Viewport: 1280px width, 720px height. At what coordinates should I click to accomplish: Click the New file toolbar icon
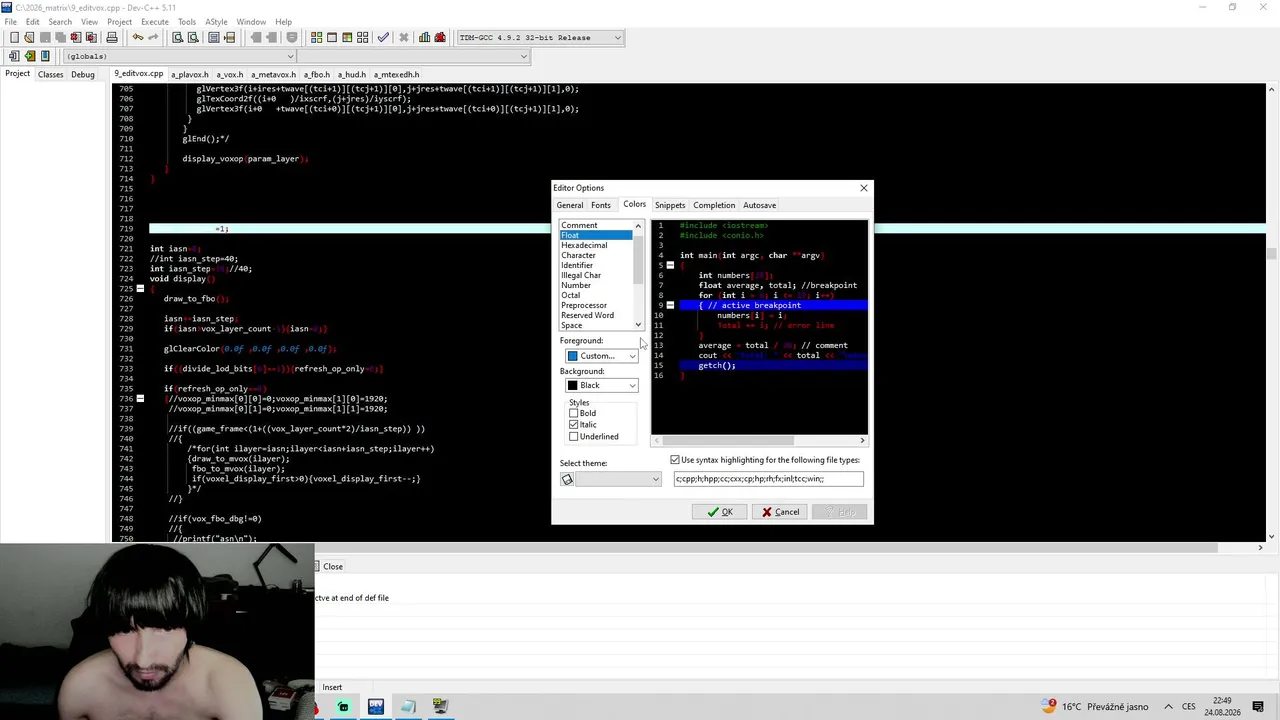pyautogui.click(x=14, y=38)
